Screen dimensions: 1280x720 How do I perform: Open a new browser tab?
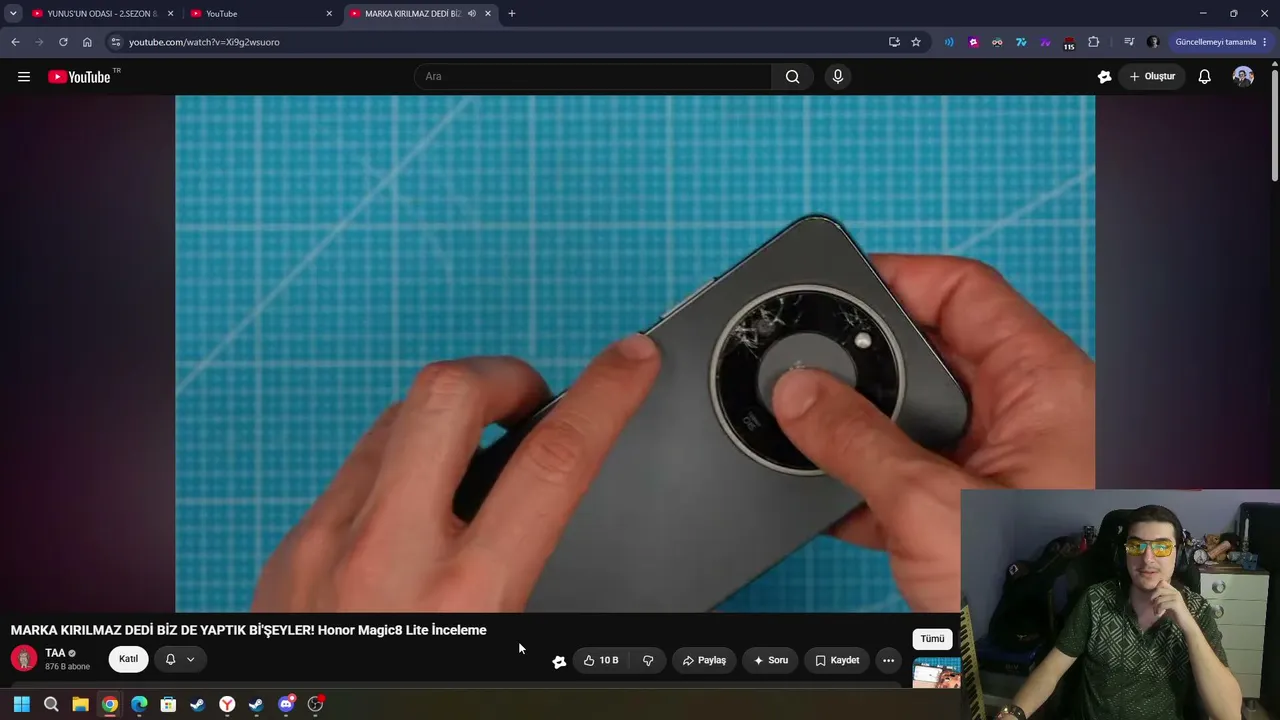pos(512,14)
